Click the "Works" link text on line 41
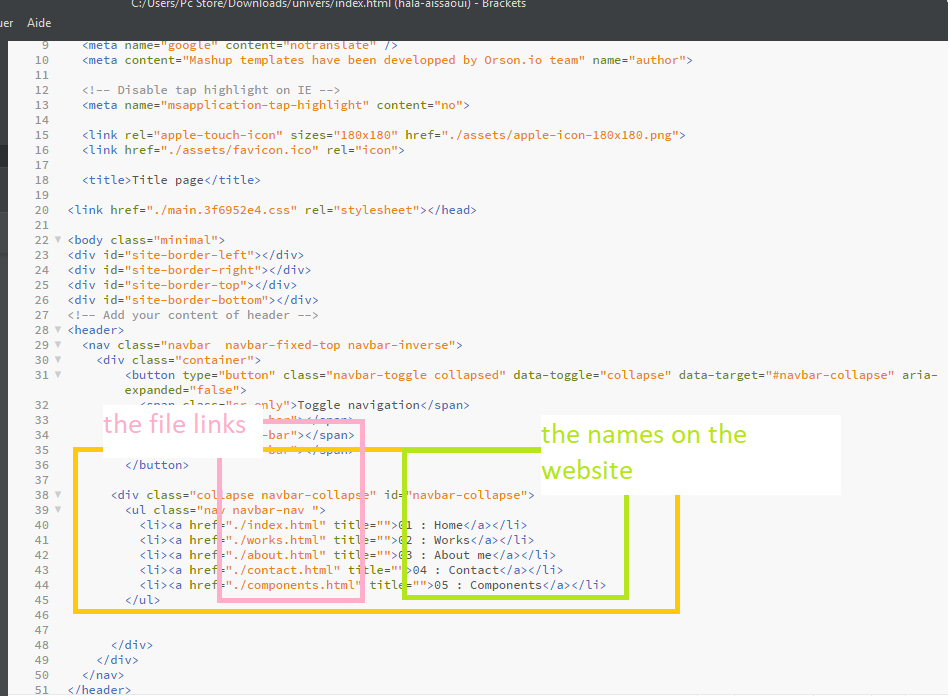The width and height of the screenshot is (950, 696). coord(451,540)
